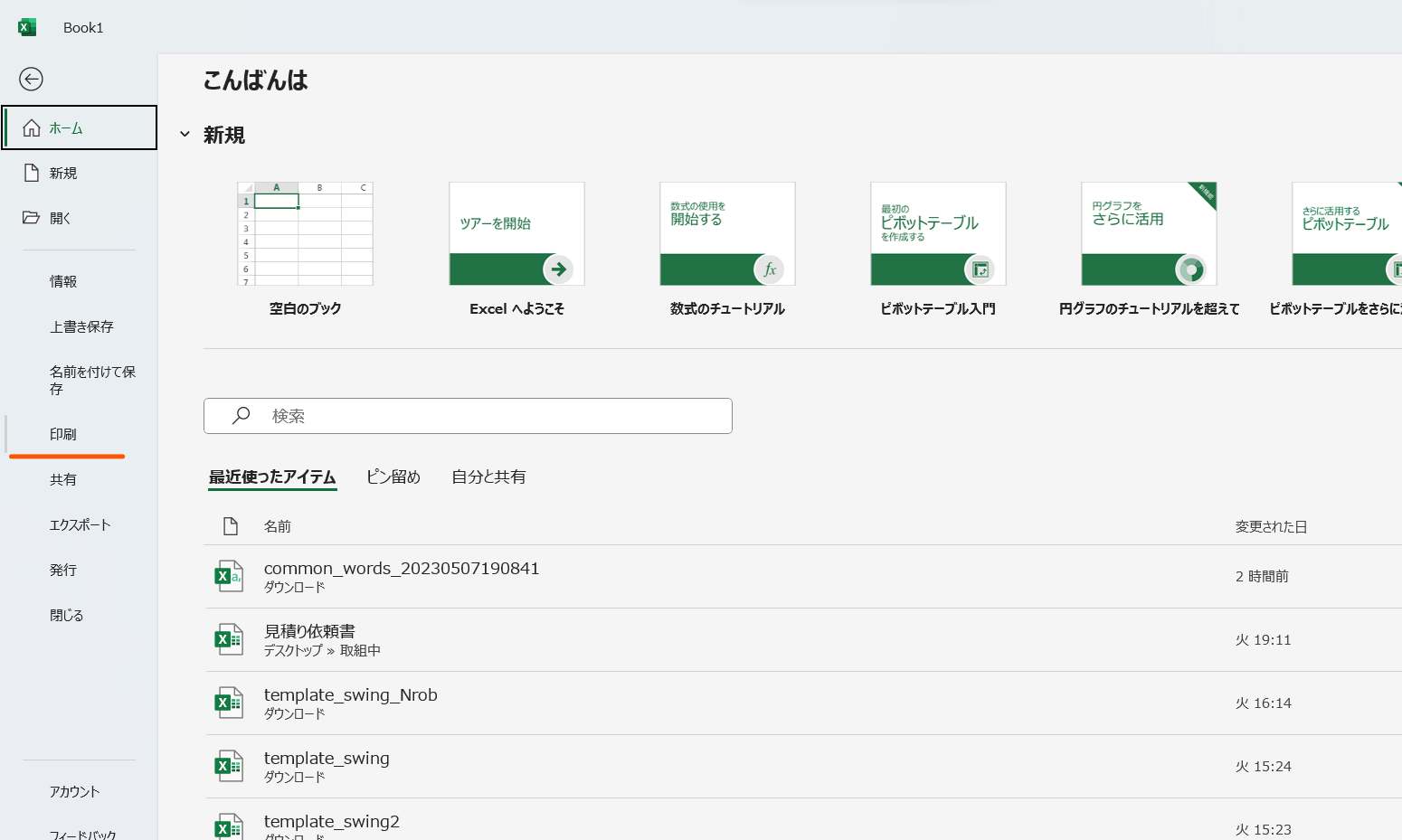Click the アカウント sidebar item
Image resolution: width=1402 pixels, height=840 pixels.
[74, 791]
